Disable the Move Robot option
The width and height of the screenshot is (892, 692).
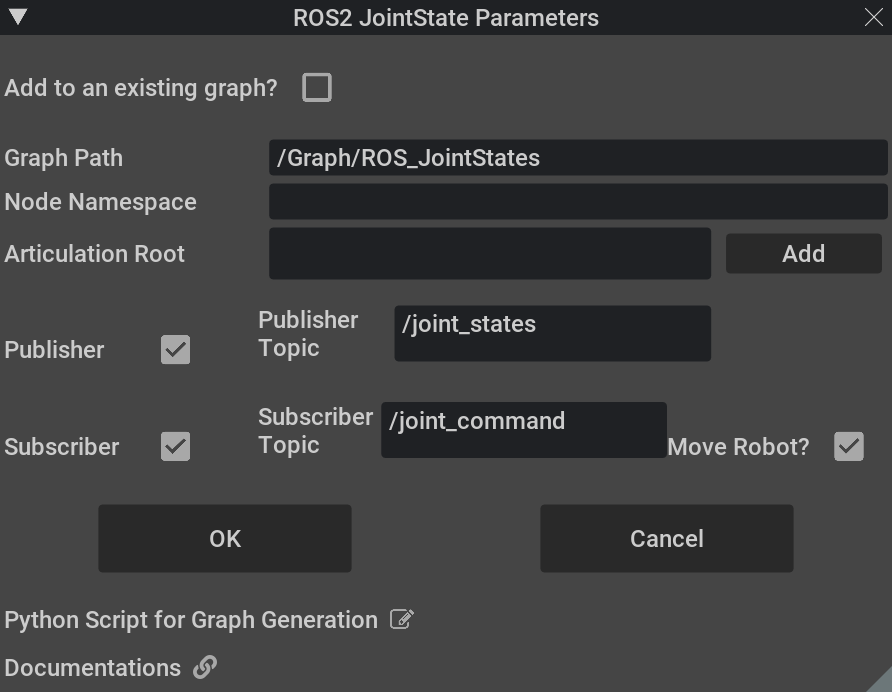849,446
